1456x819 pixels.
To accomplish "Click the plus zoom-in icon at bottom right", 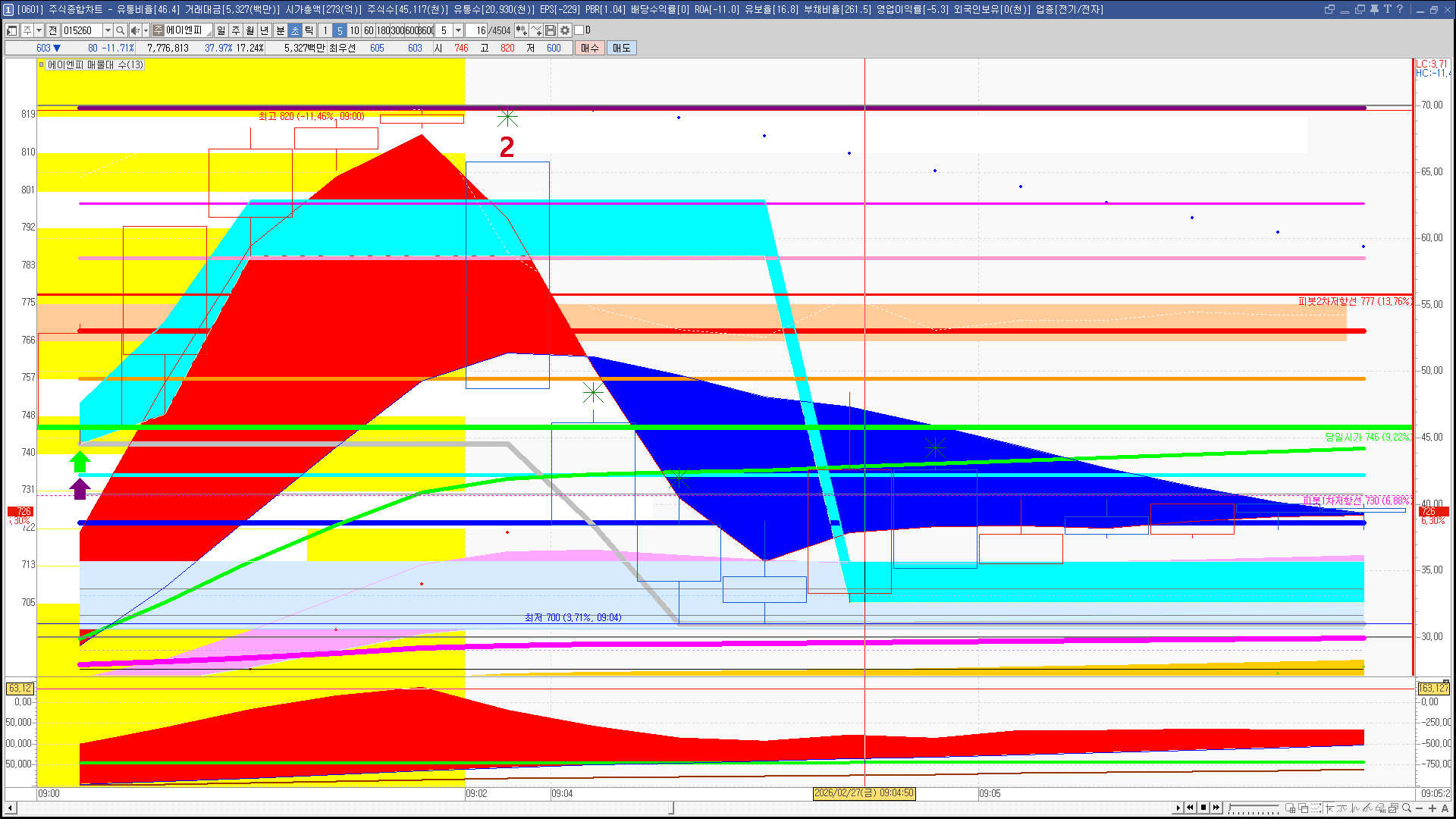I will click(1432, 808).
